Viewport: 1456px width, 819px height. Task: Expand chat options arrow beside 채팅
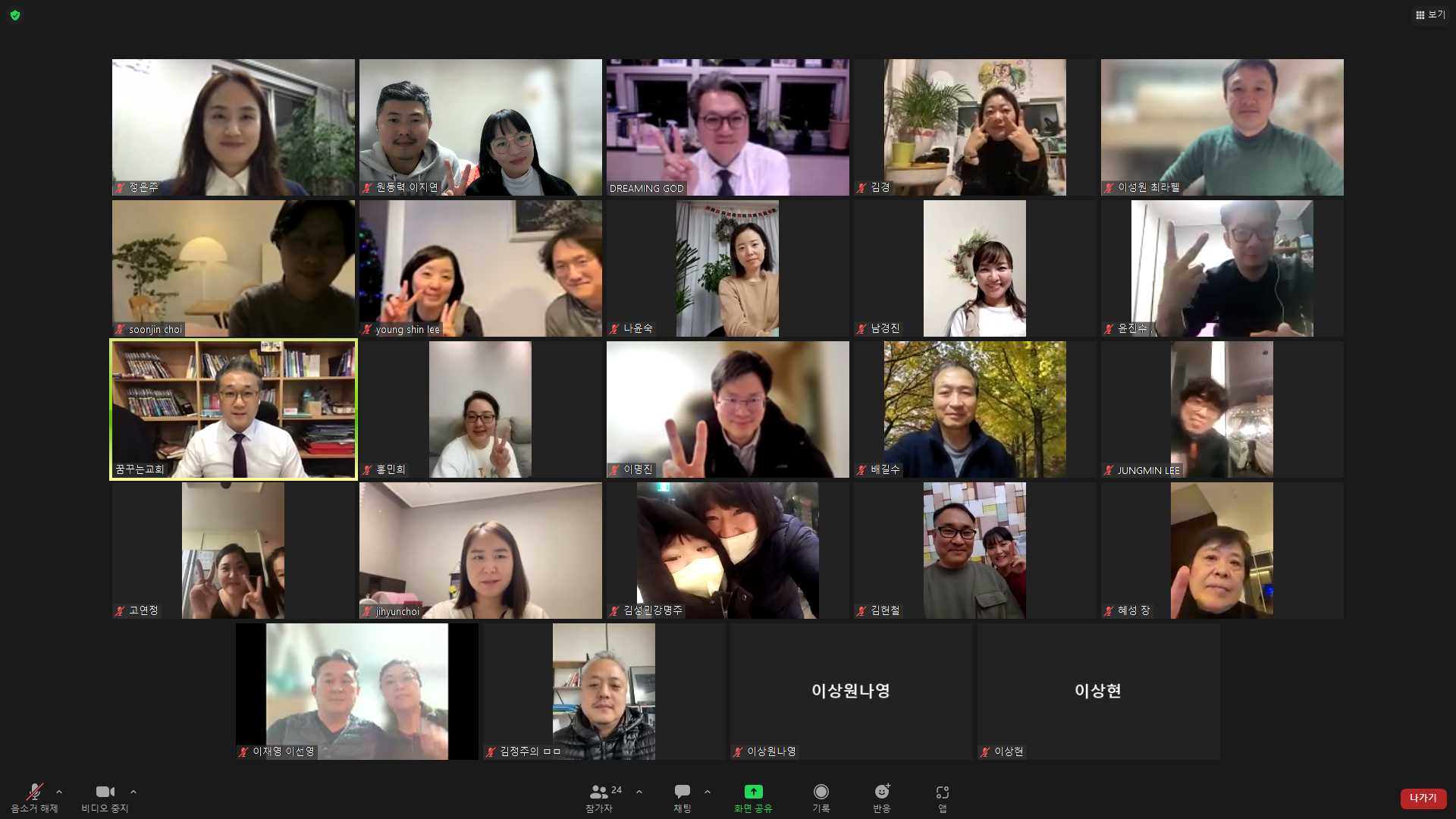pos(708,792)
